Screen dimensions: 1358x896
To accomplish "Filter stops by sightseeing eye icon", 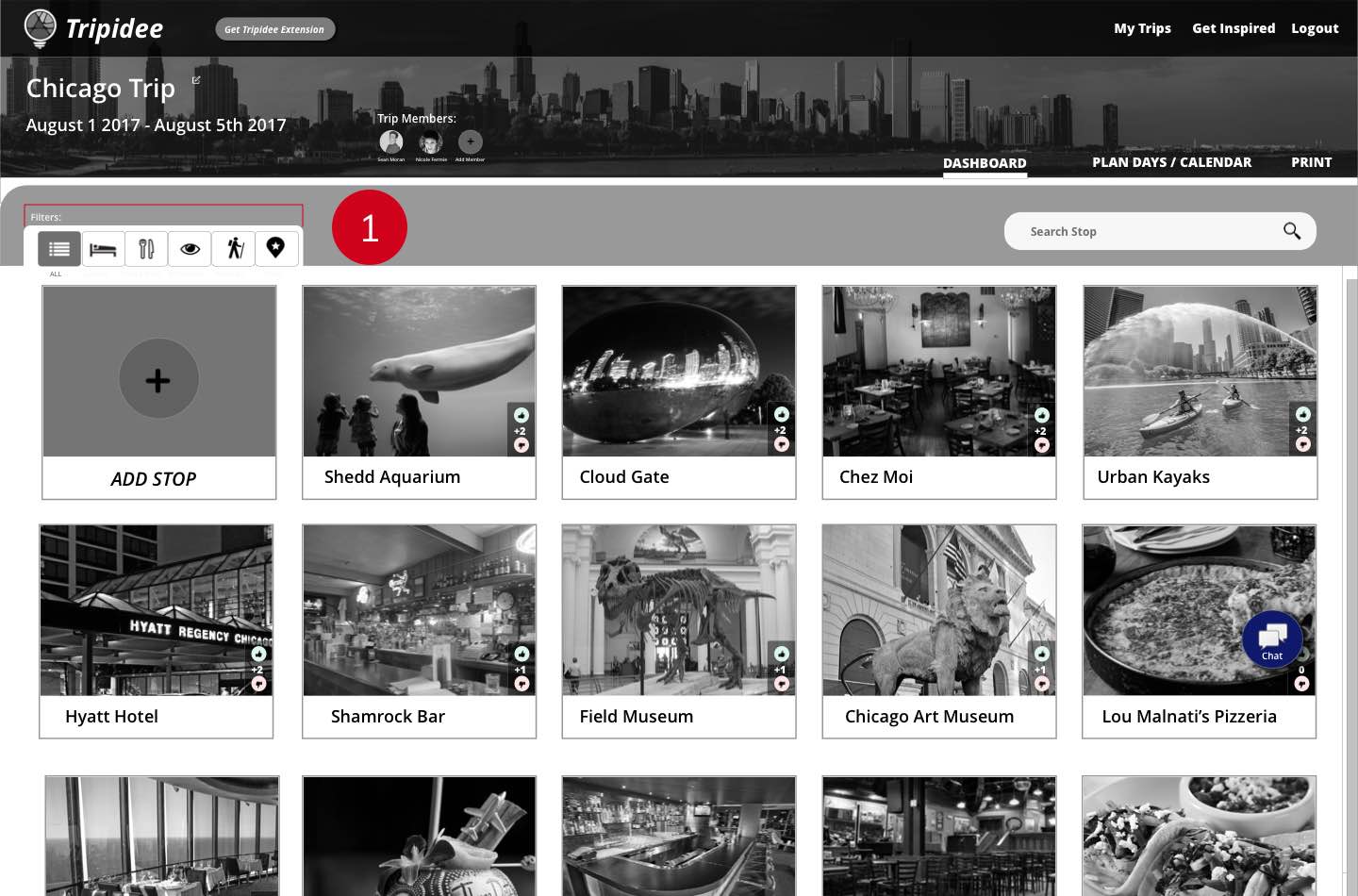I will [x=190, y=249].
